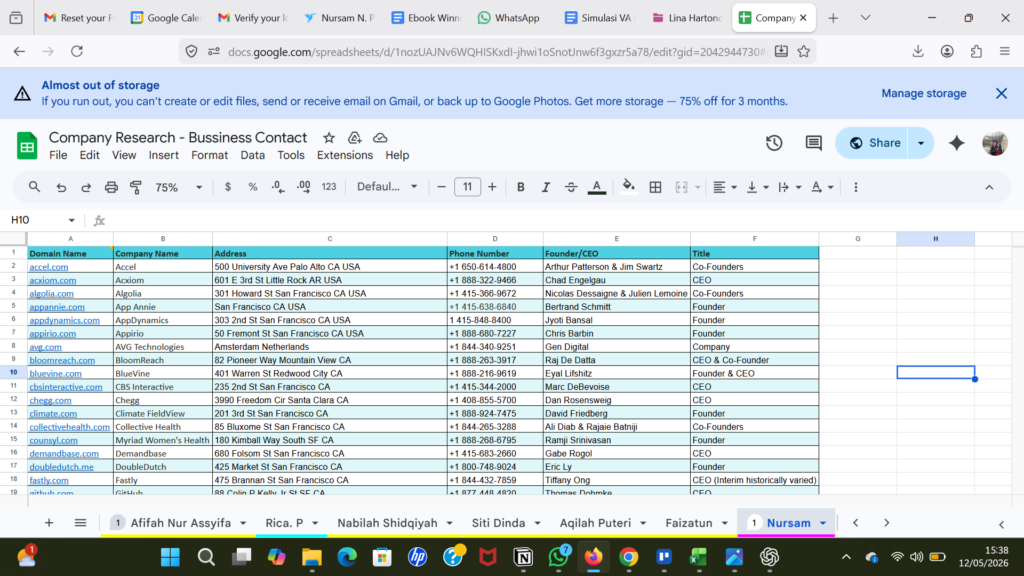Click the Redo arrow in the toolbar

coord(86,187)
